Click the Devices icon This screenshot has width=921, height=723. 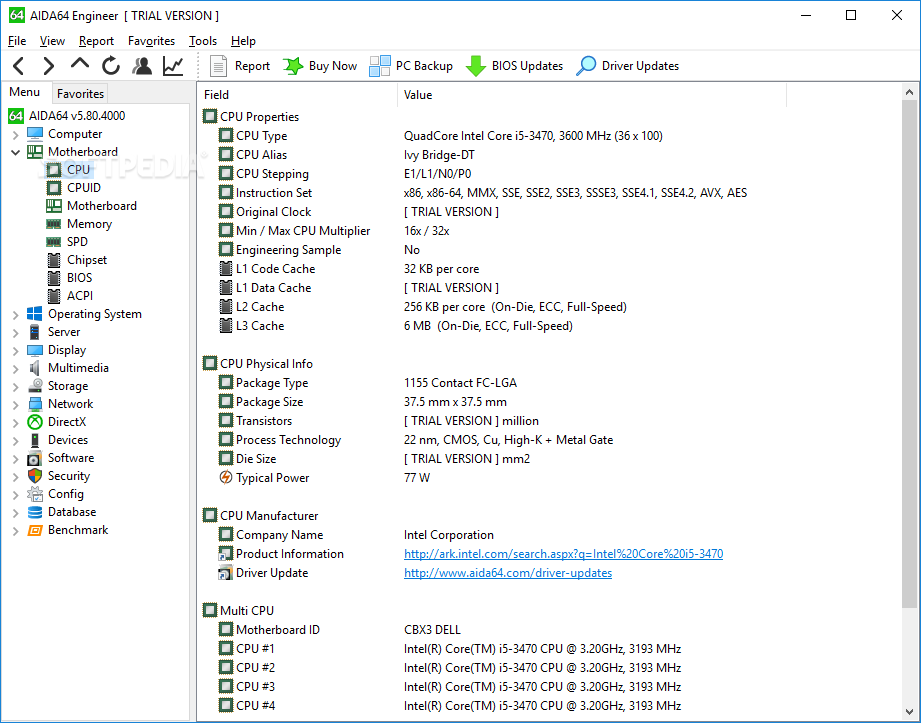point(35,440)
